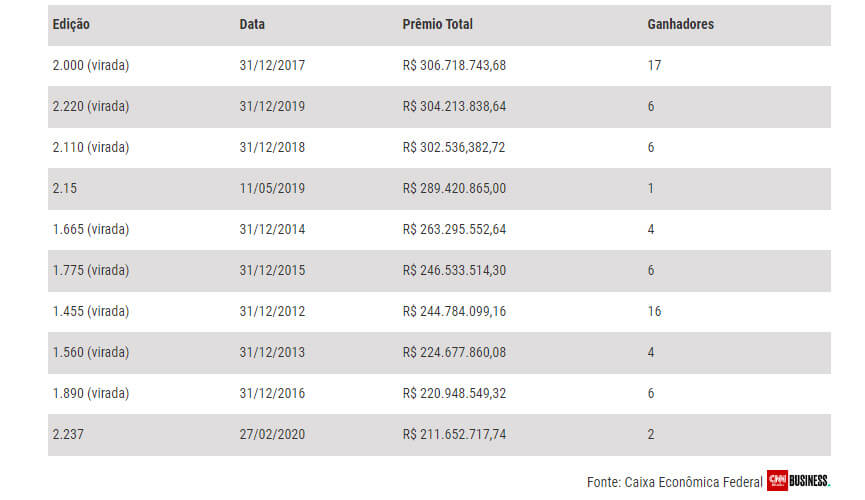Click the CNN Business logo
865x500 pixels.
(x=798, y=481)
